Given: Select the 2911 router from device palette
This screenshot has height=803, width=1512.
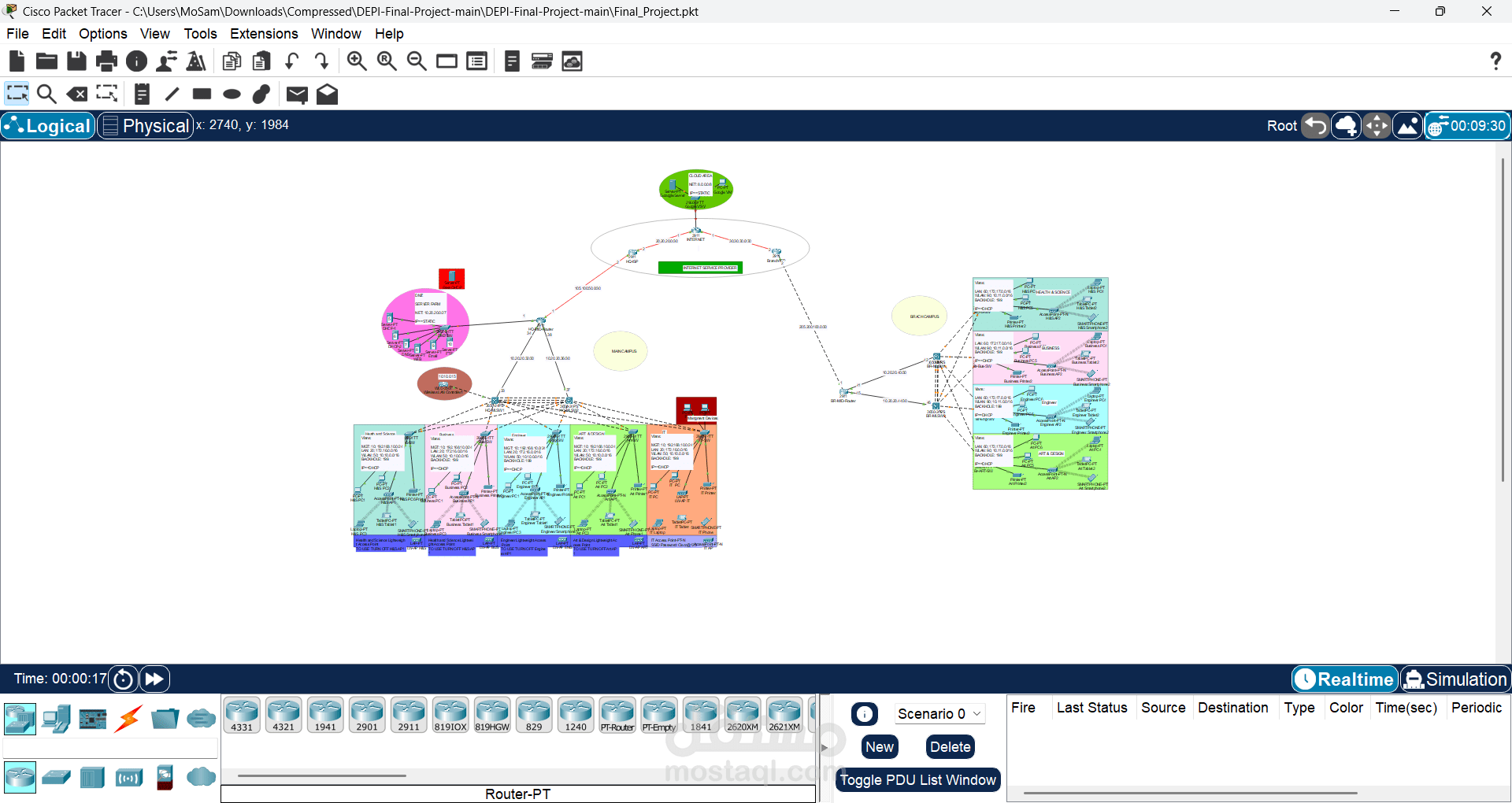Looking at the screenshot, I should tap(409, 714).
